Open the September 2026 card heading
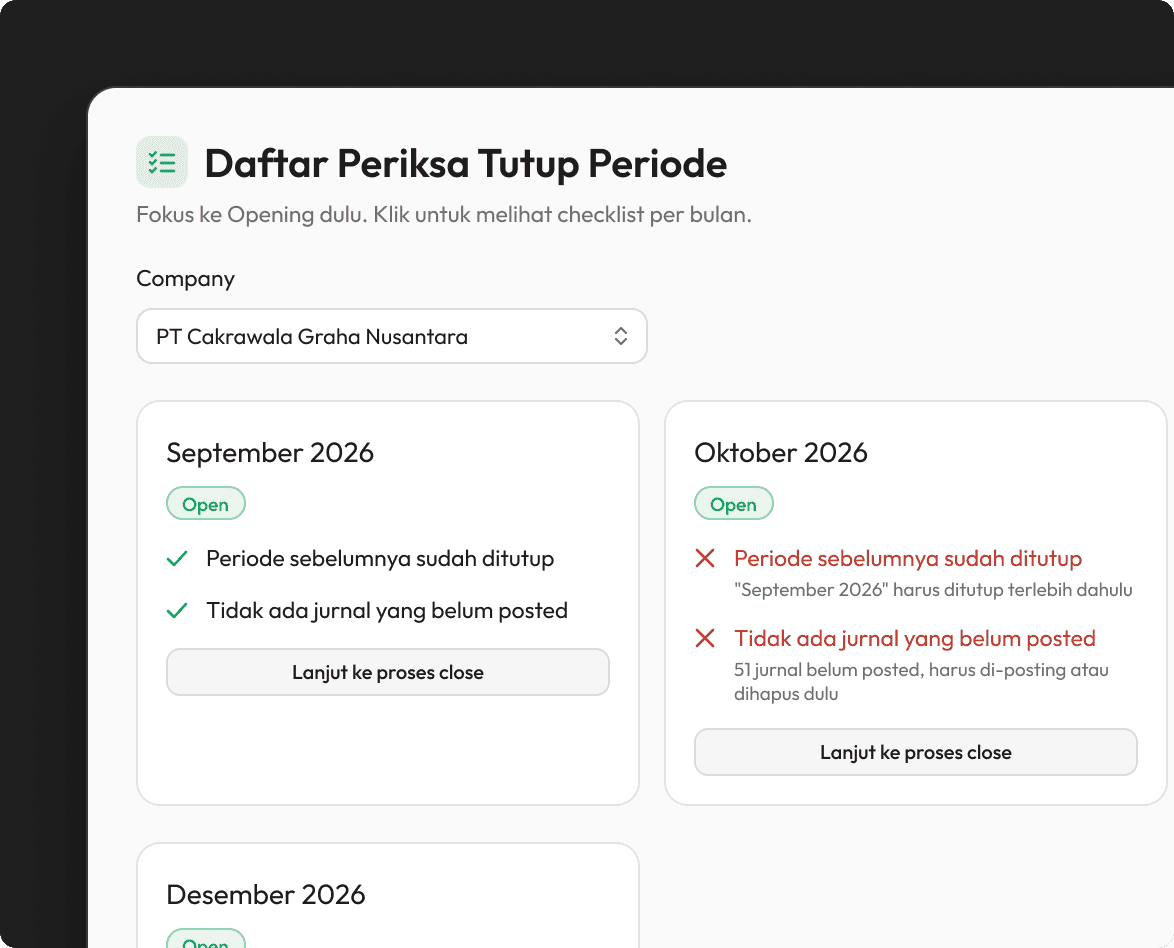This screenshot has width=1174, height=948. tap(270, 453)
